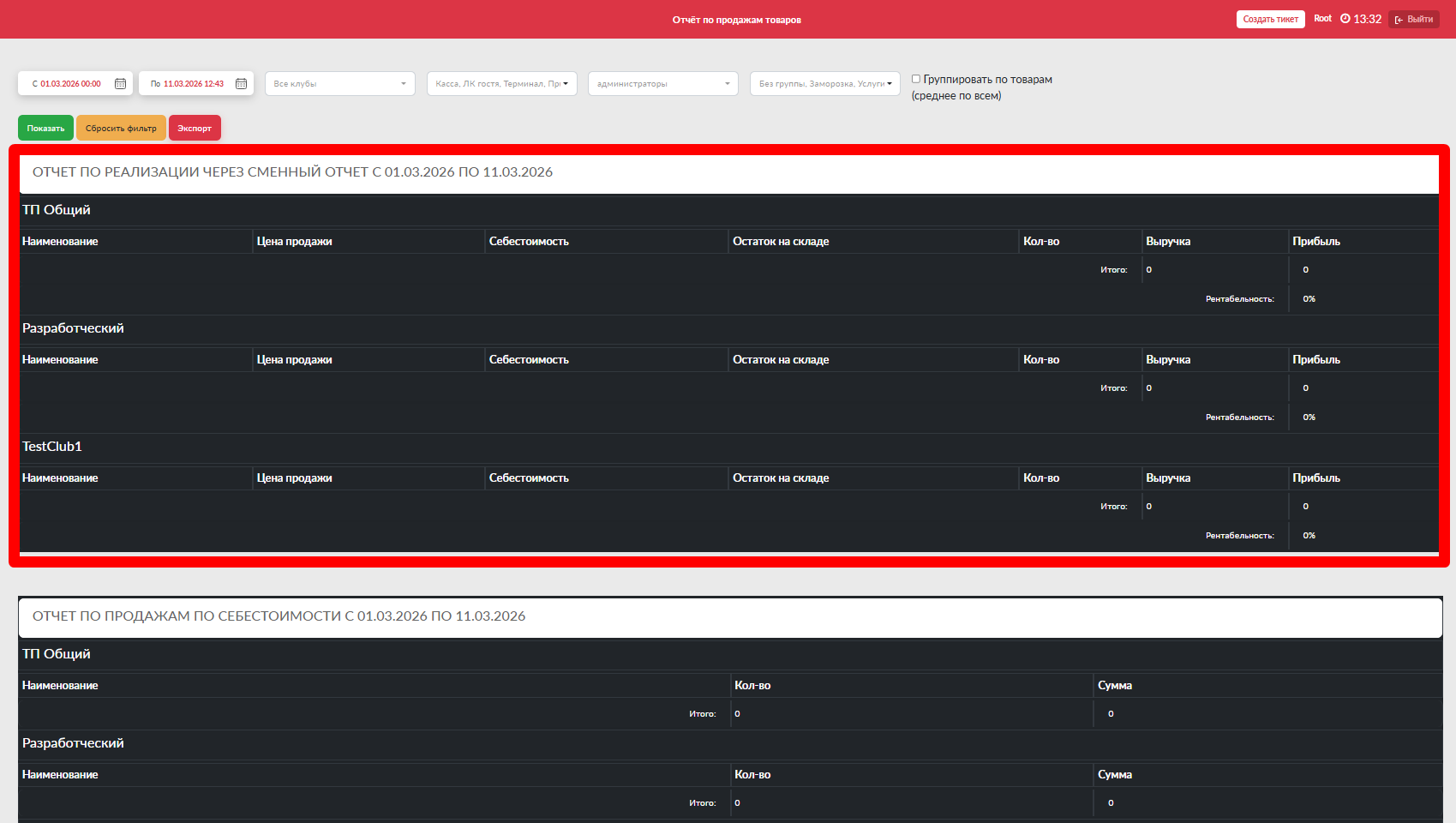This screenshot has height=823, width=1456.
Task: Click Выручка column header in Разработческий table
Action: pyautogui.click(x=1168, y=360)
